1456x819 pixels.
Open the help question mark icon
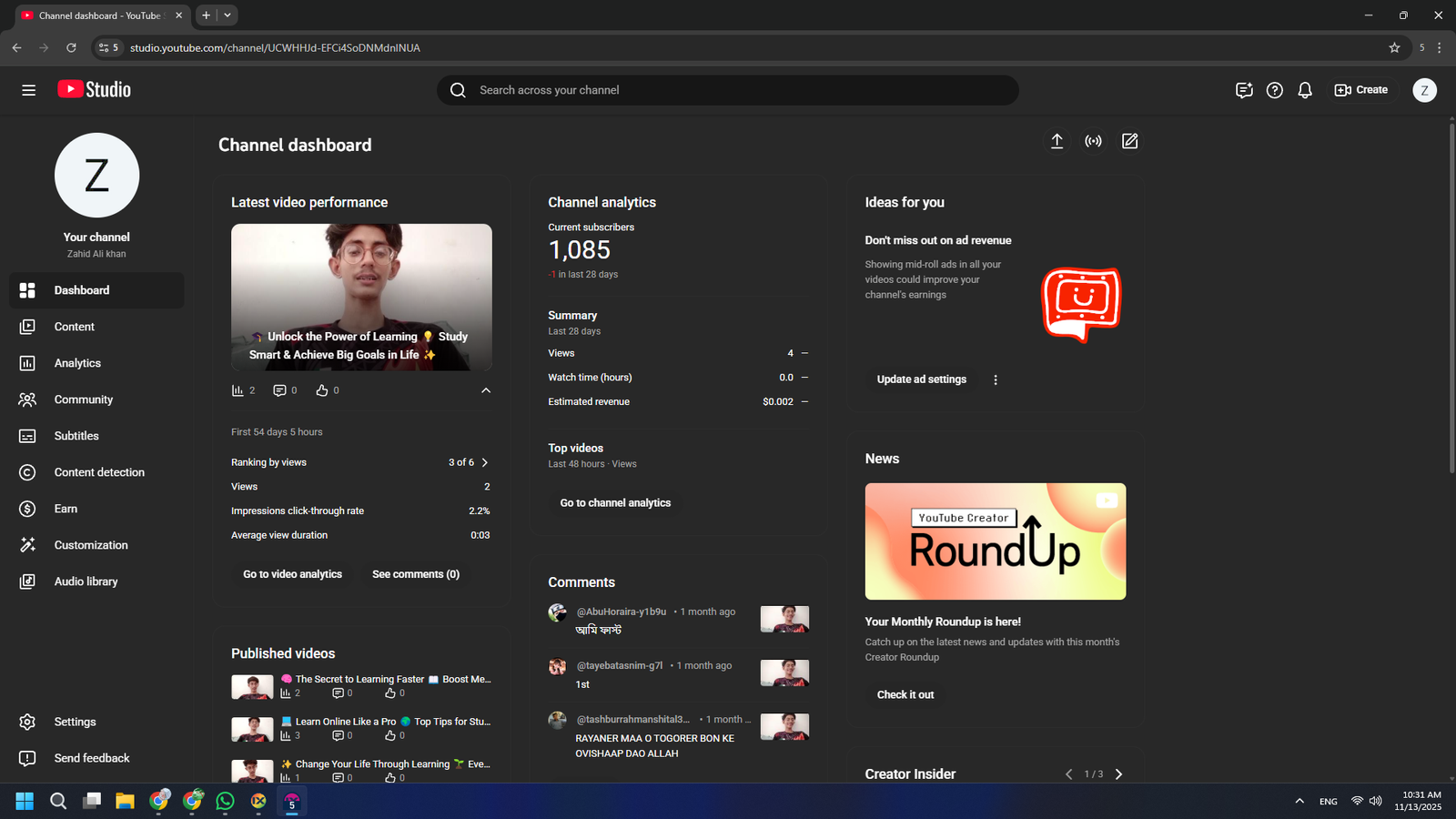coord(1275,90)
